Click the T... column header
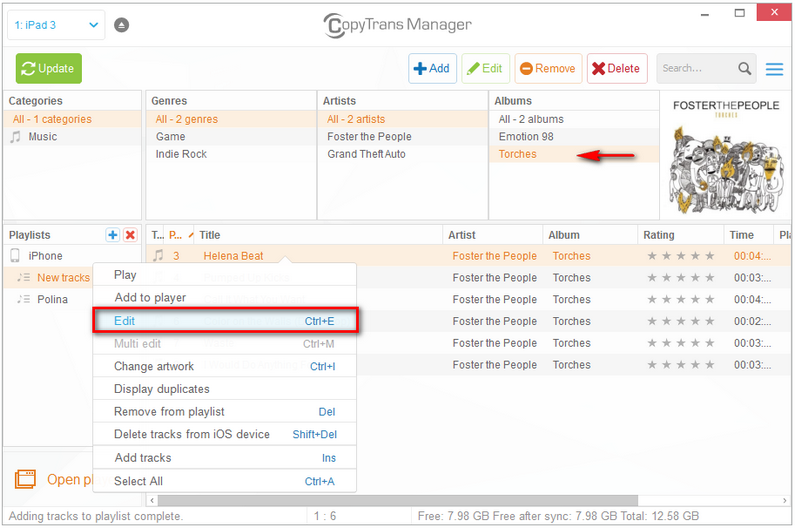The width and height of the screenshot is (795, 528). pyautogui.click(x=157, y=235)
